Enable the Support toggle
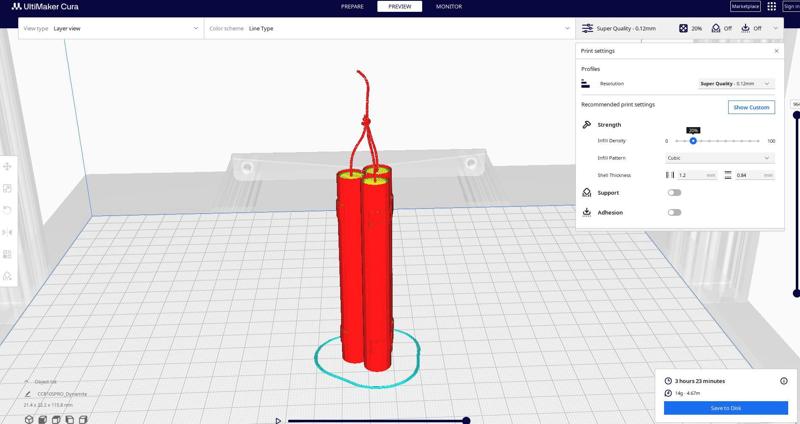Screen dimensions: 800x424 [674, 193]
